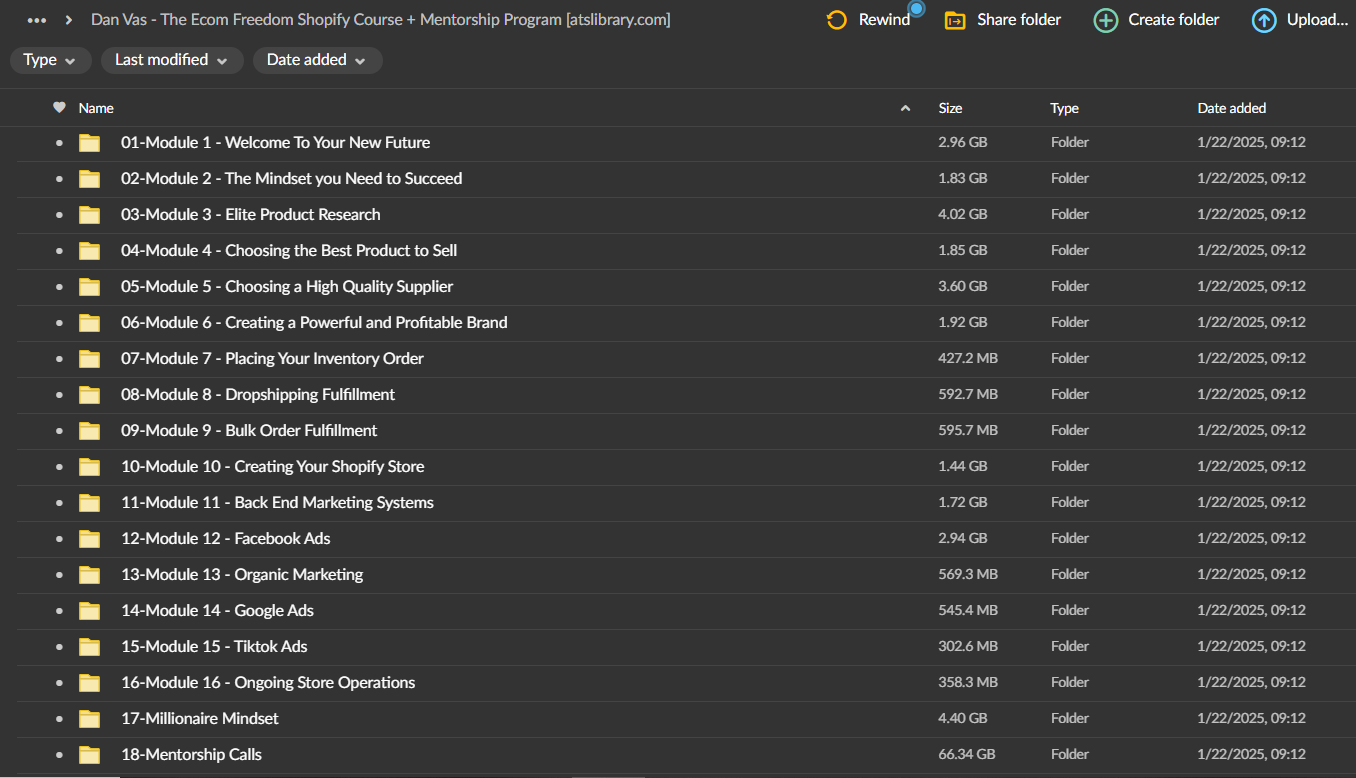The height and width of the screenshot is (778, 1356).
Task: Click folder icon of 04-Module 4
Action: click(90, 251)
